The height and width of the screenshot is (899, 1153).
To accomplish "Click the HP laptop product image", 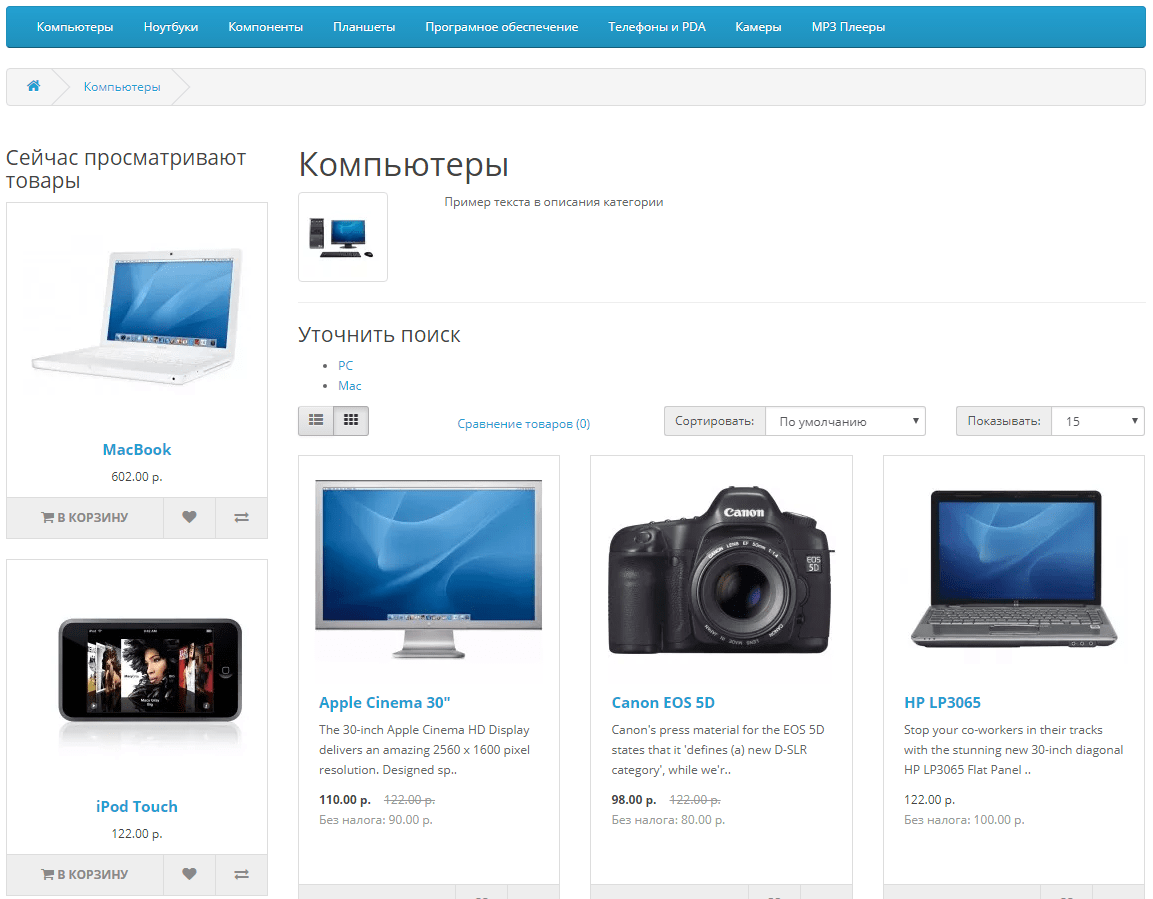I will (x=1014, y=570).
